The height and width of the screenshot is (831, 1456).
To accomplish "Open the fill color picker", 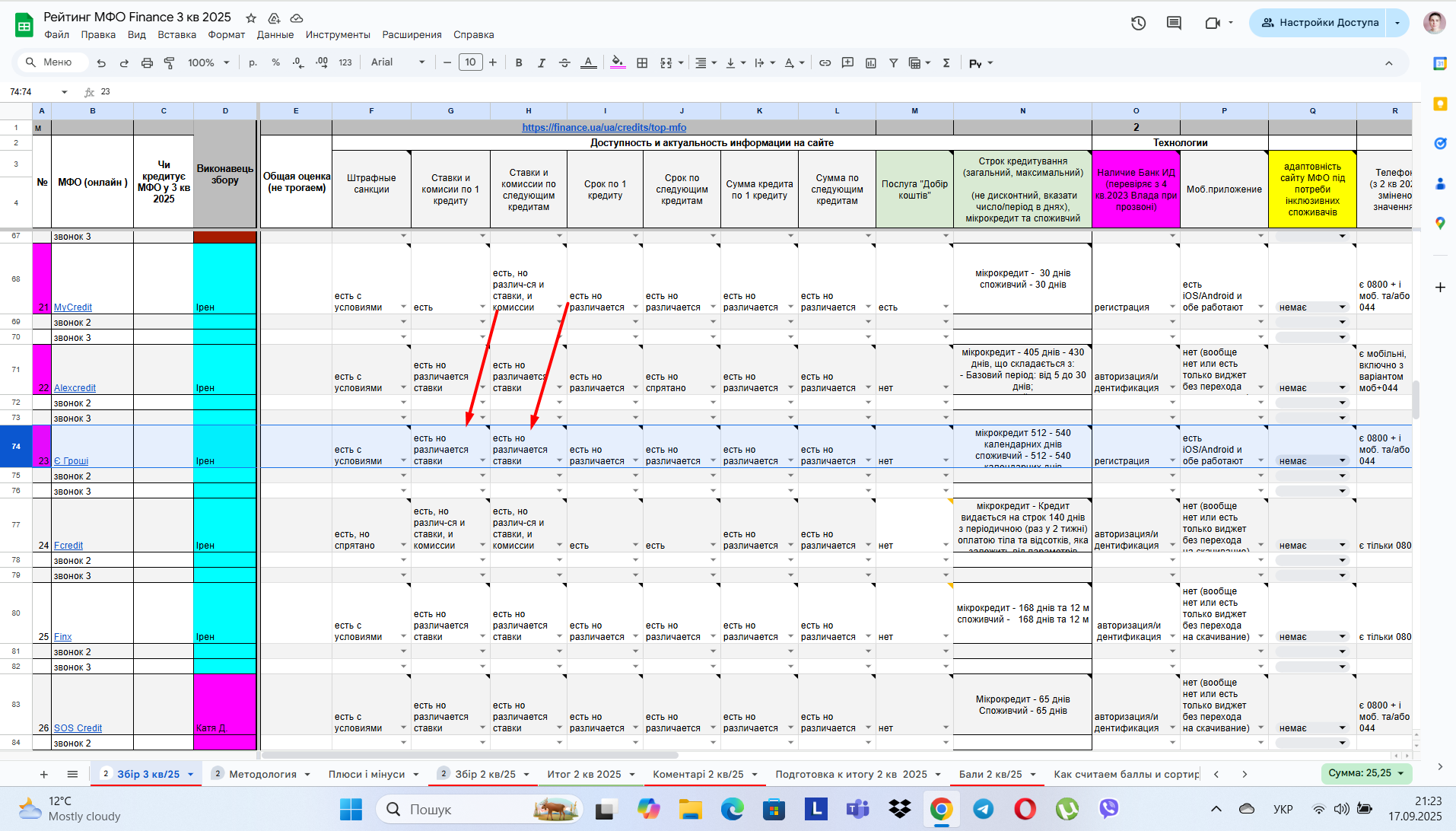I will pyautogui.click(x=618, y=63).
